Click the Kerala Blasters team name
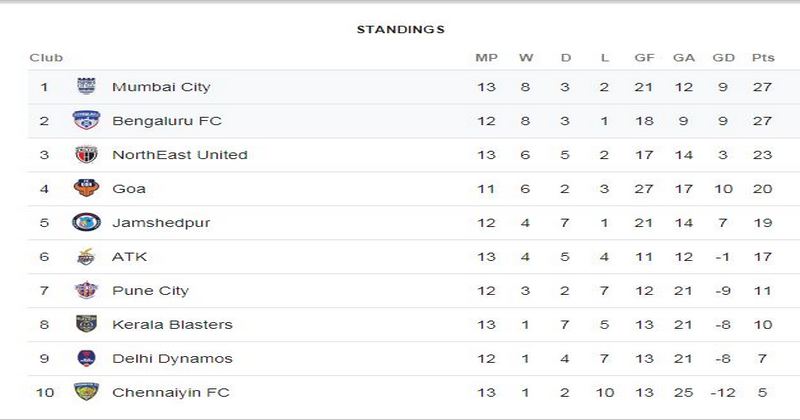This screenshot has width=800, height=420. pos(172,325)
